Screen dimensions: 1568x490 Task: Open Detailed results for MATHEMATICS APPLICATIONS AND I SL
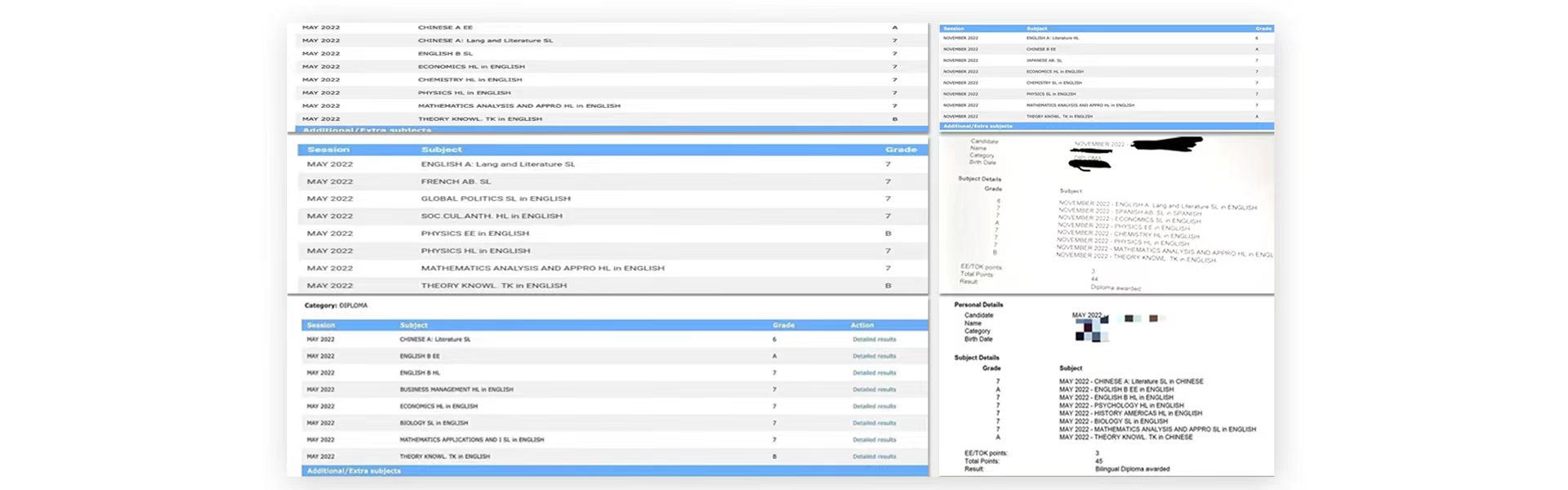(874, 440)
